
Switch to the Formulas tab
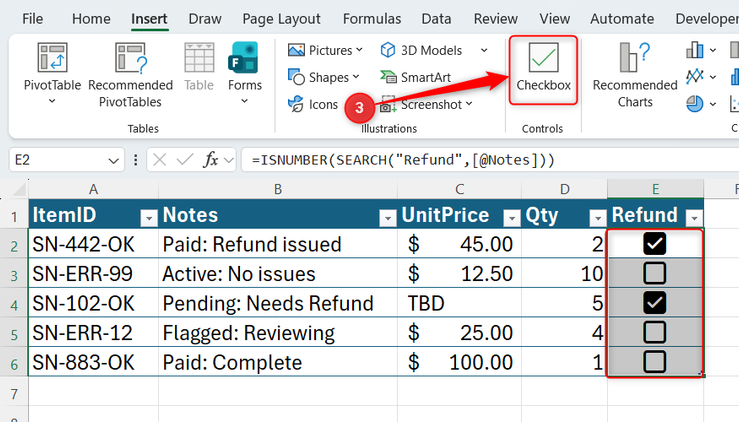[x=372, y=19]
